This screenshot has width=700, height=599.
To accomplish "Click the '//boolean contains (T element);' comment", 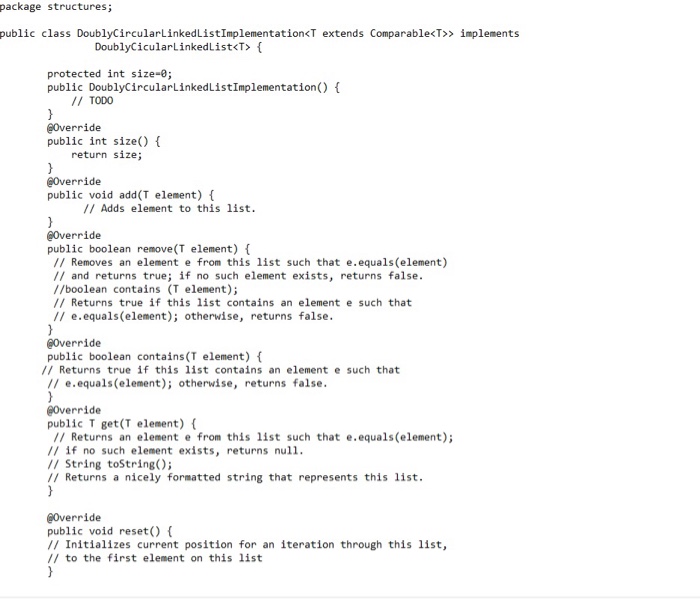I will pyautogui.click(x=146, y=289).
